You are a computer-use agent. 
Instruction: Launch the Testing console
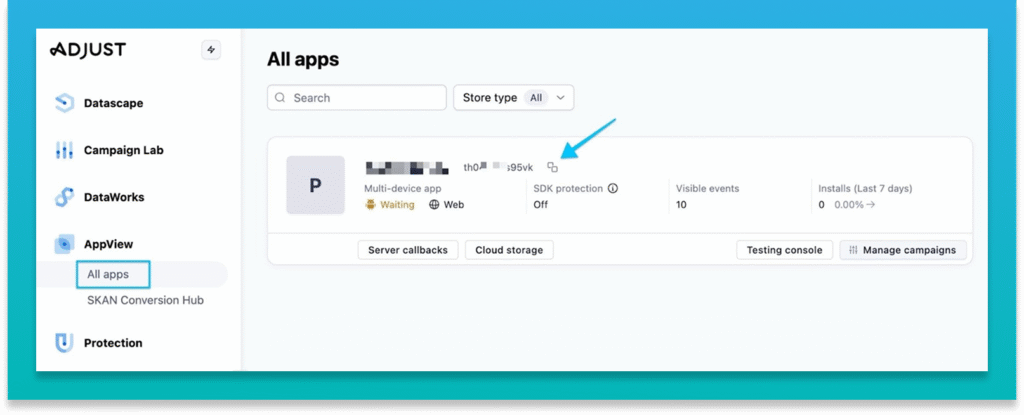tap(784, 250)
